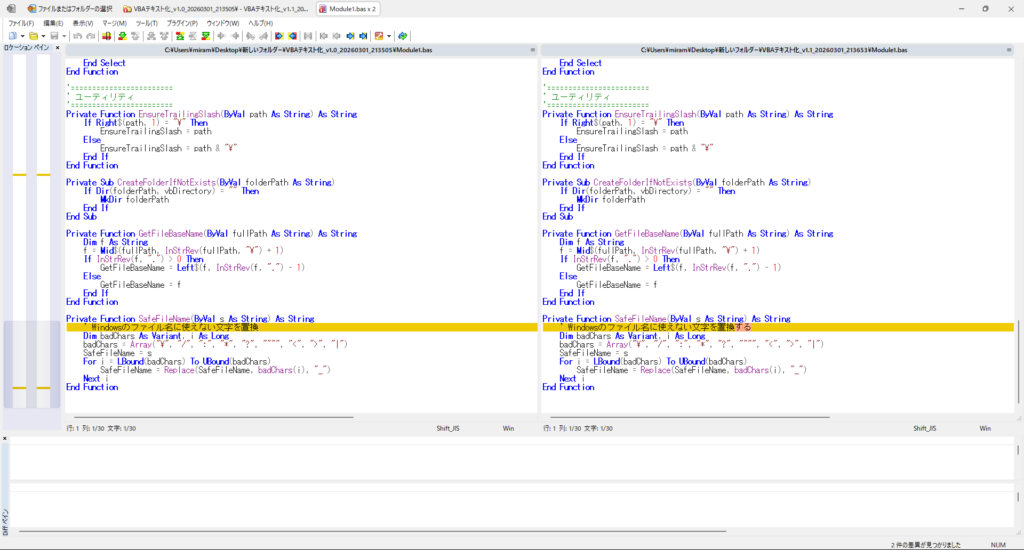Click the Open folder toolbar icon
The height and width of the screenshot is (550, 1024).
click(x=34, y=36)
